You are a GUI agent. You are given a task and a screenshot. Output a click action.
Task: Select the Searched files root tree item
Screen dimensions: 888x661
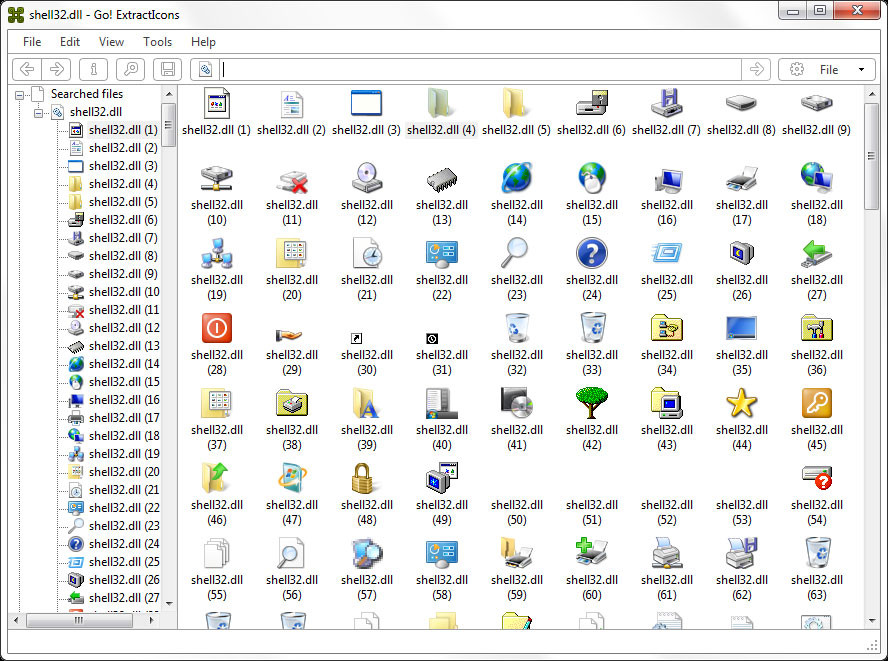pos(87,94)
